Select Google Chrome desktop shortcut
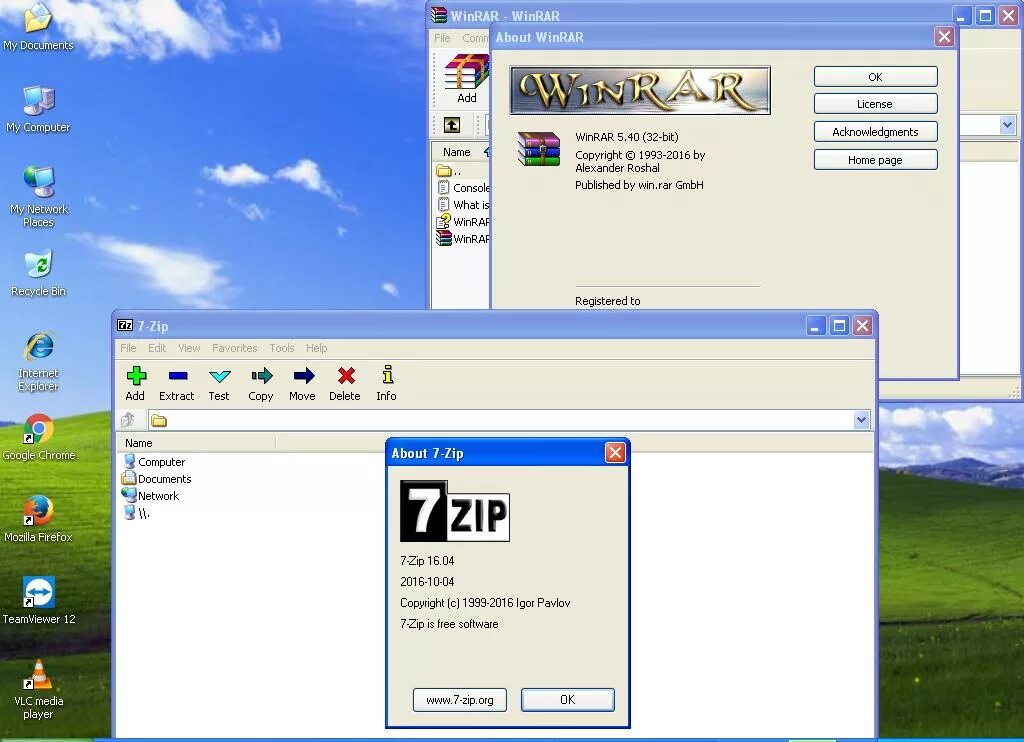Viewport: 1024px width, 742px height. click(39, 437)
